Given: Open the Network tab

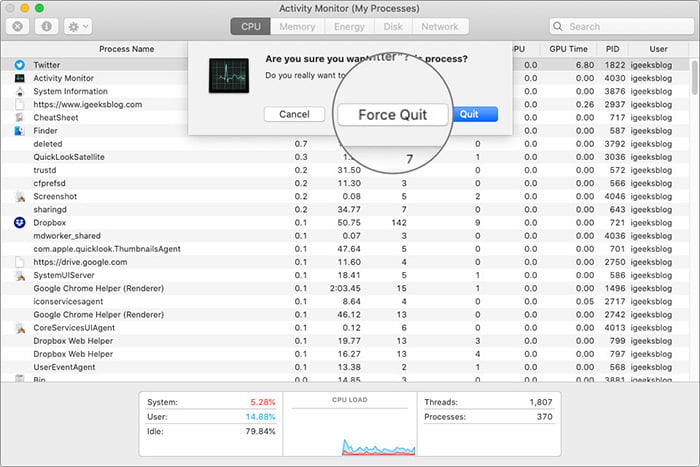Looking at the screenshot, I should [x=440, y=27].
